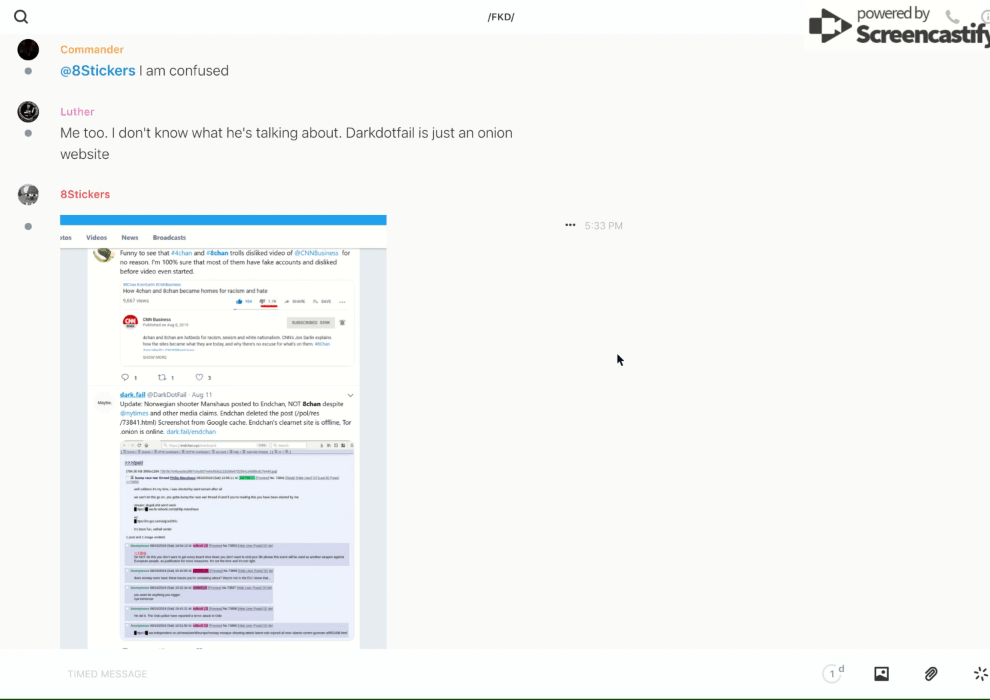Start a voice call with the phone icon
The image size is (990, 700).
pyautogui.click(x=952, y=17)
